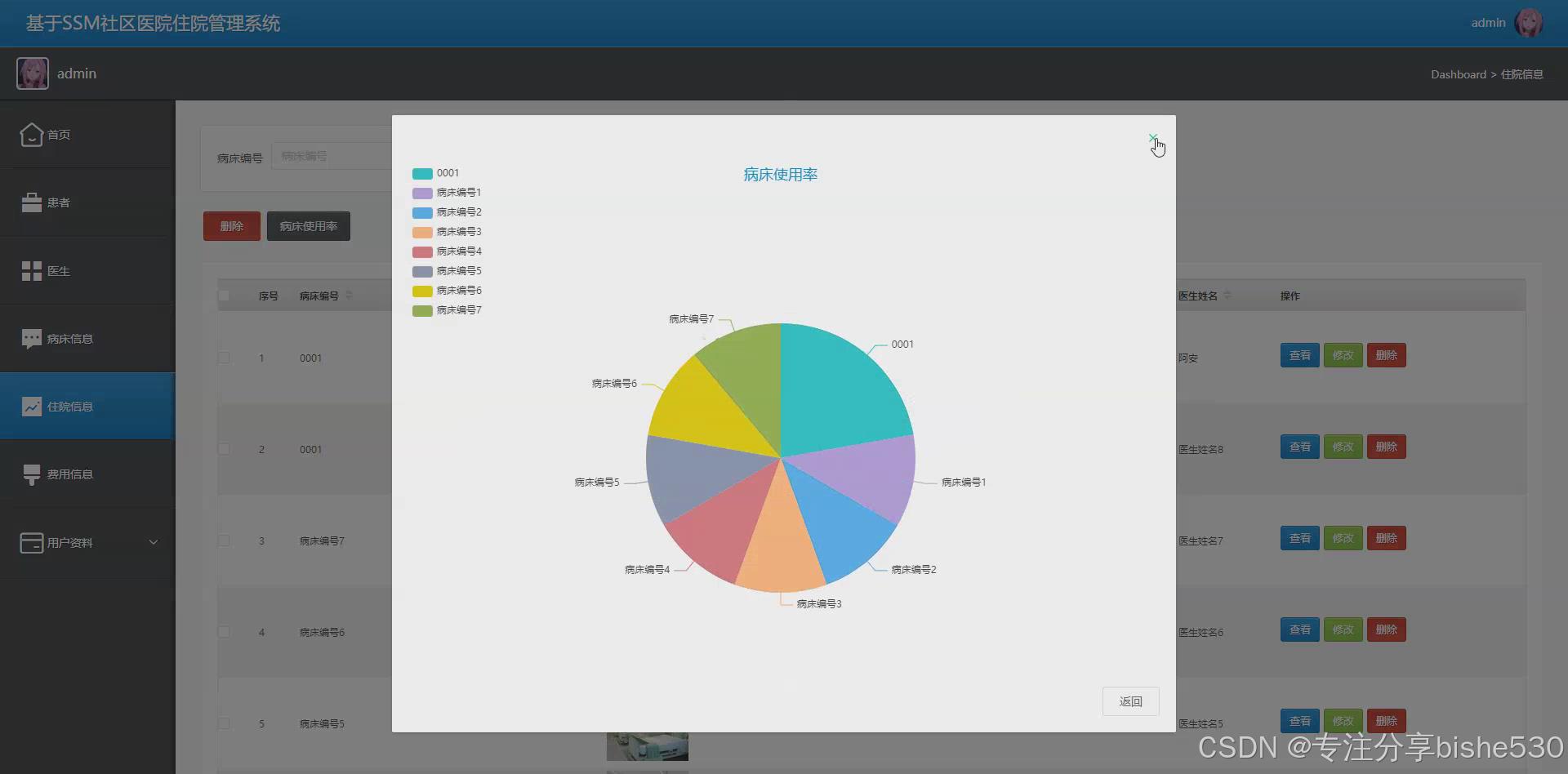Click 查看 for the 医生姓名5 row
Viewport: 1568px width, 774px height.
[x=1299, y=721]
